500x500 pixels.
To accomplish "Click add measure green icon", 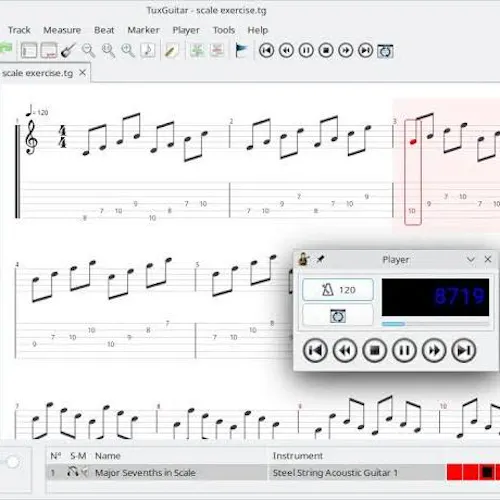I will pyautogui.click(x=197, y=51).
